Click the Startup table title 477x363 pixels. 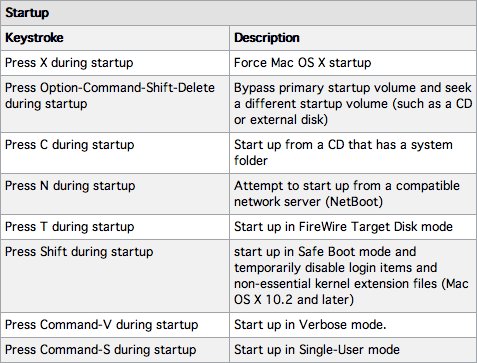coord(27,13)
